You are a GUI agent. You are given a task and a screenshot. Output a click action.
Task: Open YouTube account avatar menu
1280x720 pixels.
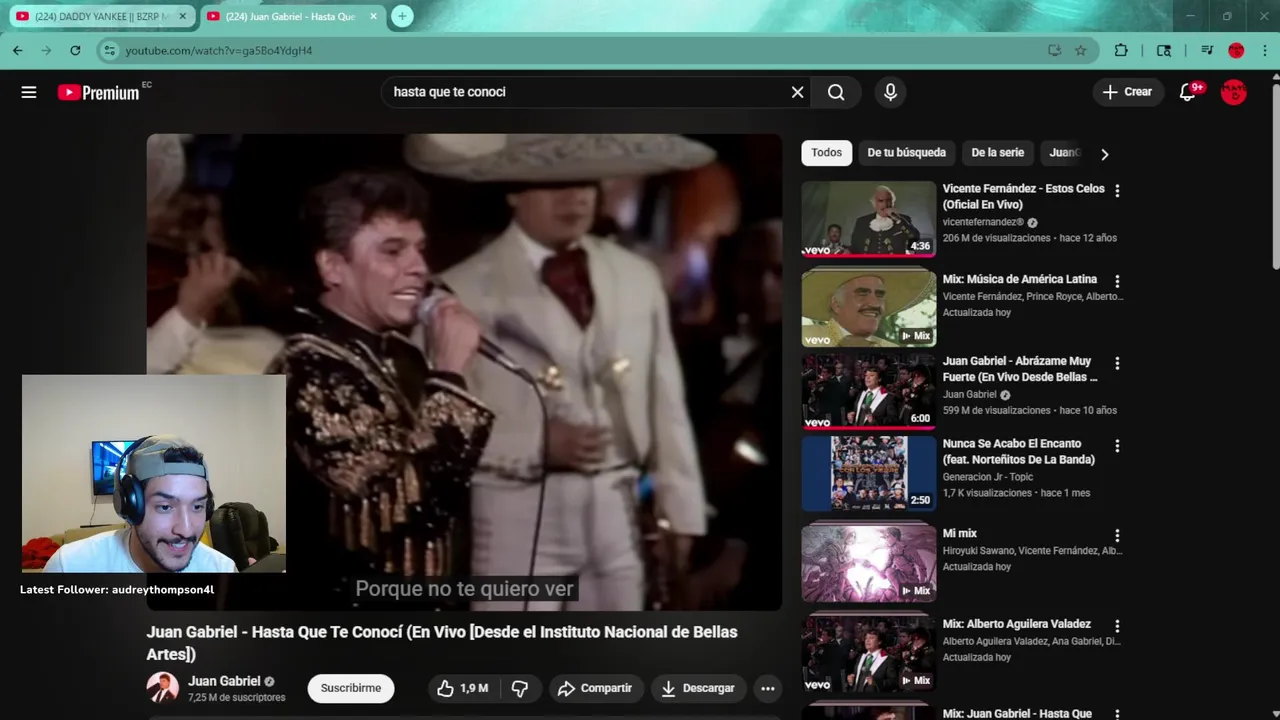(1234, 92)
